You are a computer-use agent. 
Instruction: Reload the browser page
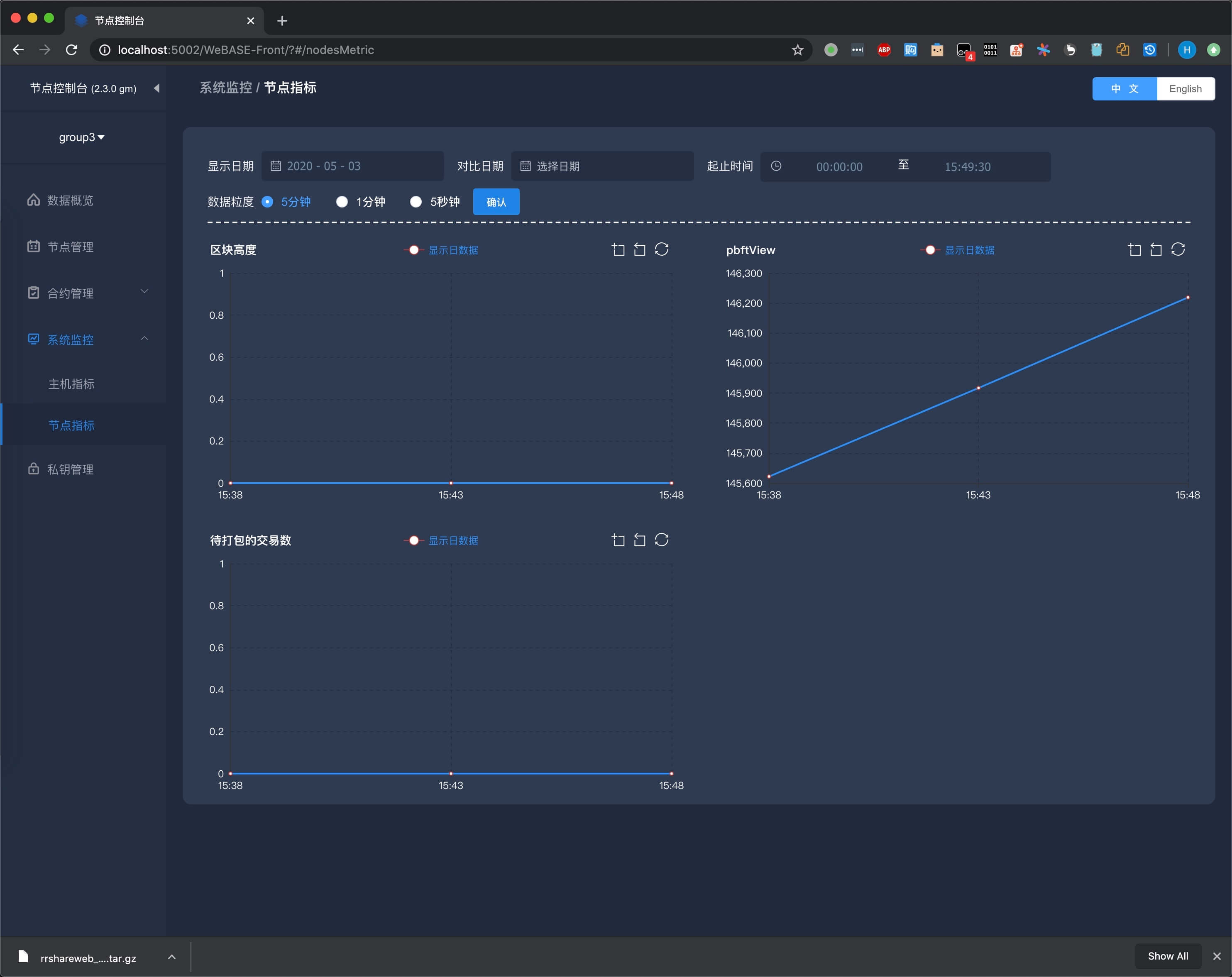click(71, 50)
